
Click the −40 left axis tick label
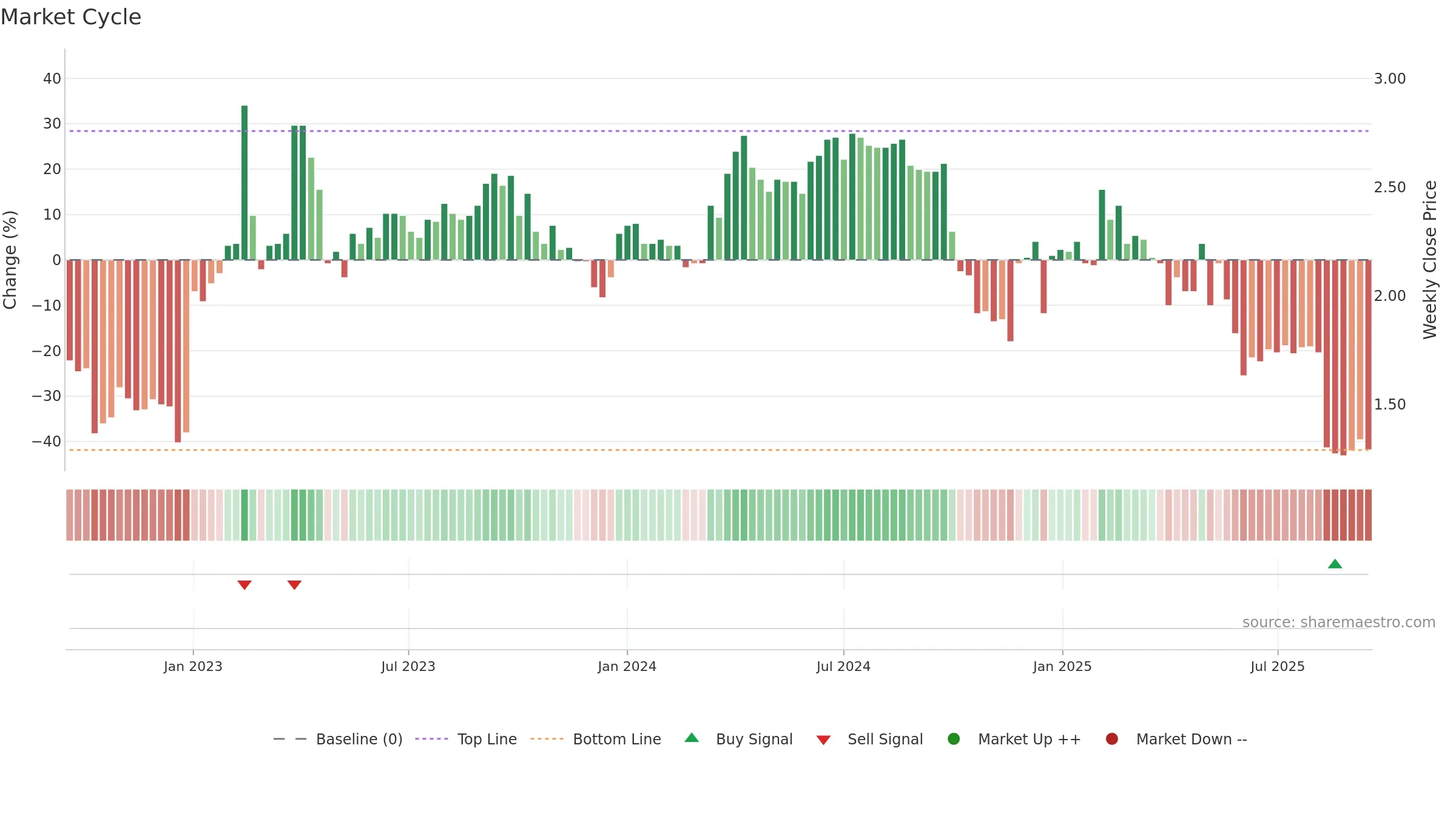pos(47,442)
